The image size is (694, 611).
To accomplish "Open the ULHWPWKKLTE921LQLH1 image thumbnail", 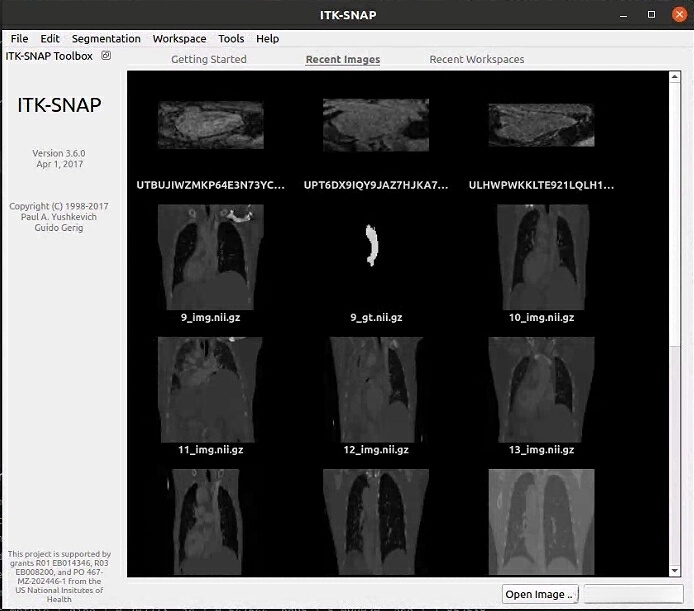I will click(541, 125).
